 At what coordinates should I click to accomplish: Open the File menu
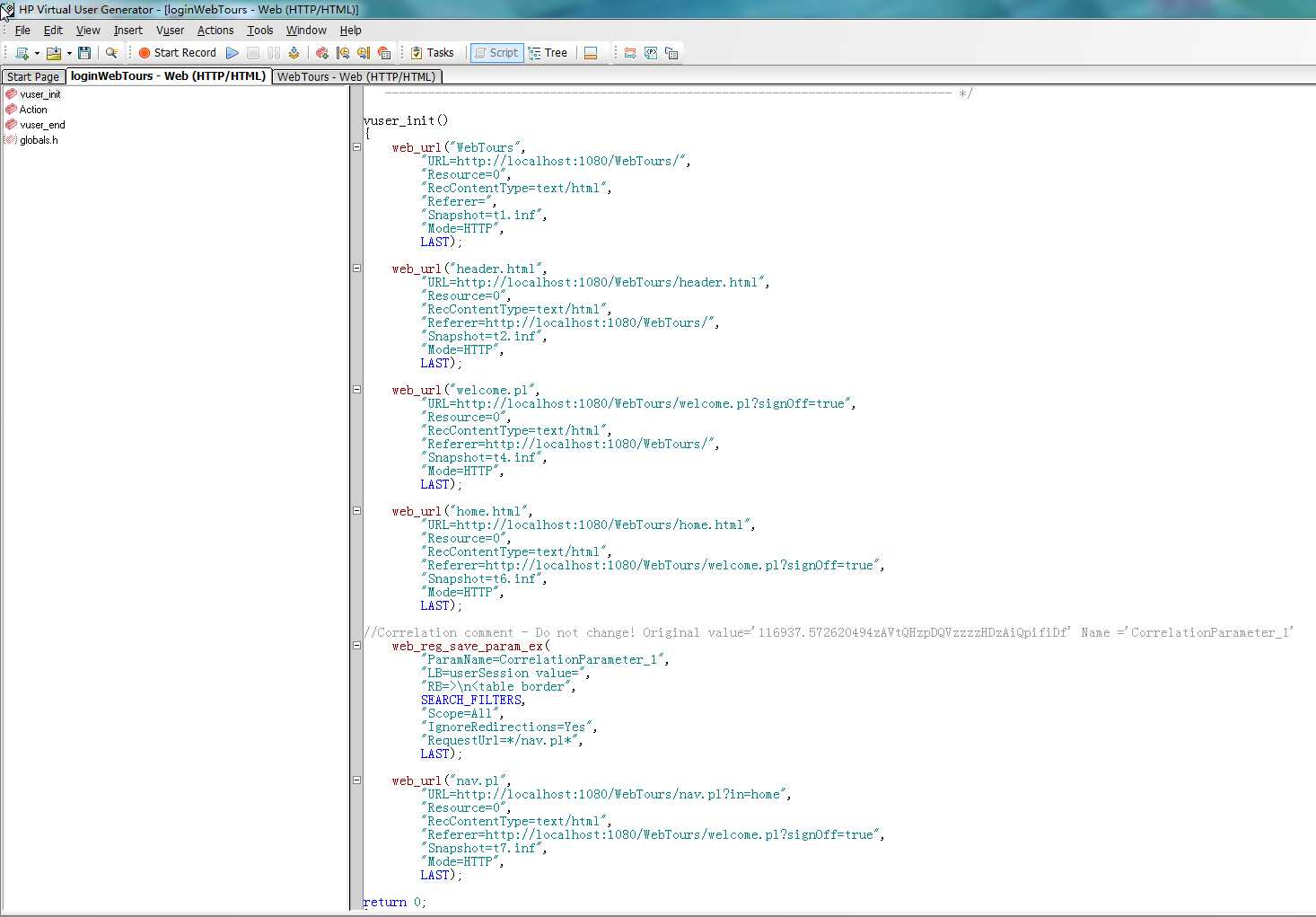[22, 31]
